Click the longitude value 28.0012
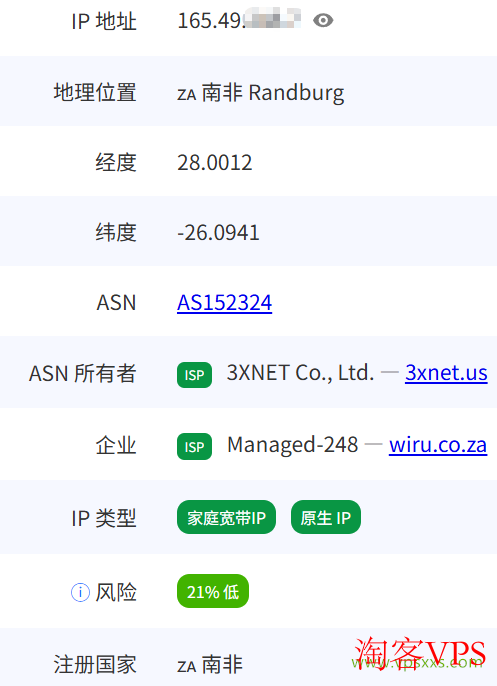Screen dimensions: 497x686 click(x=214, y=163)
